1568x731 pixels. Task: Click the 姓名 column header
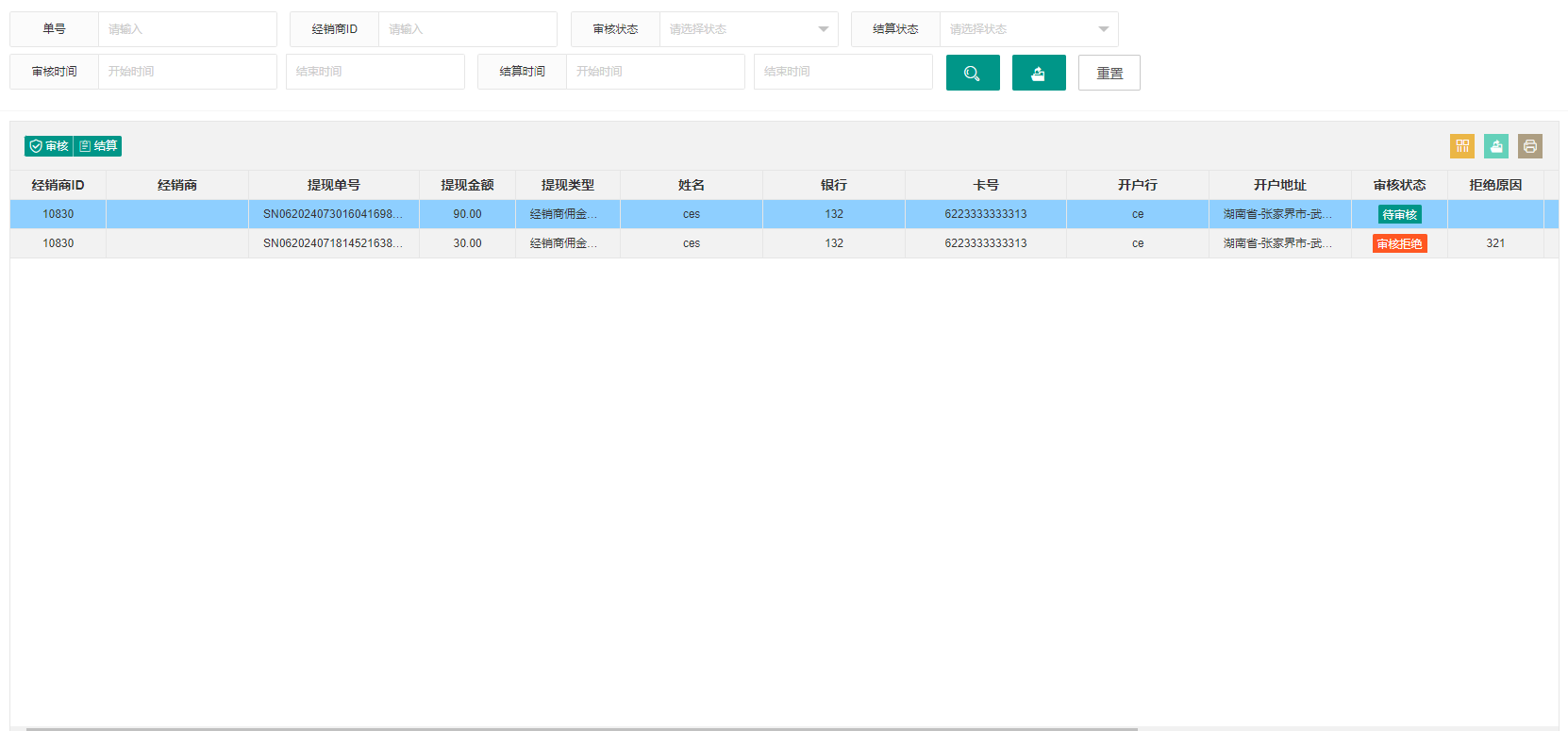[x=692, y=185]
